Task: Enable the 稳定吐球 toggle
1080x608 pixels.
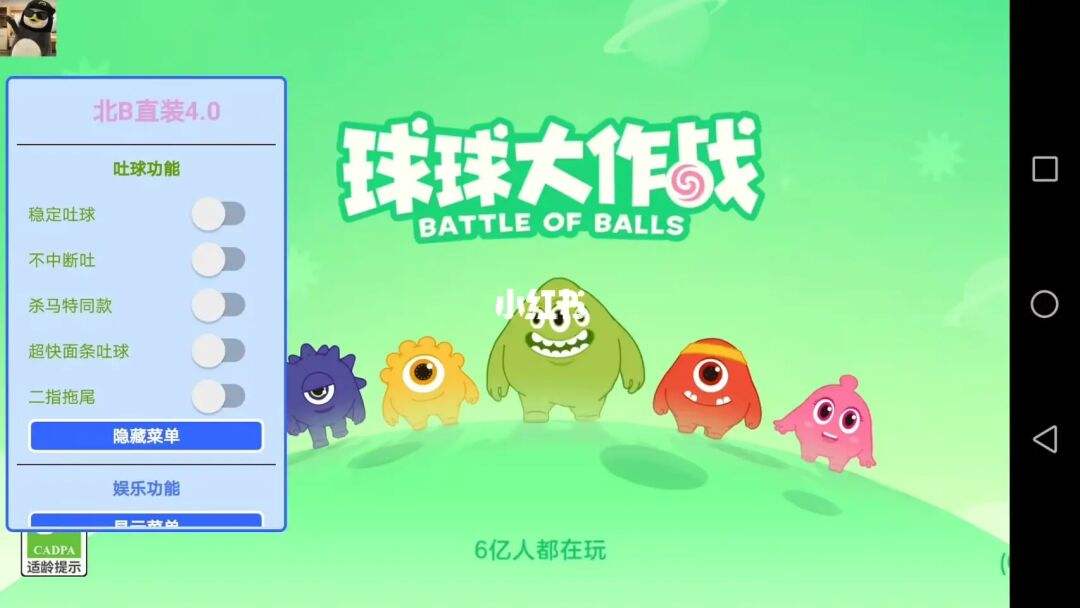Action: (x=218, y=214)
